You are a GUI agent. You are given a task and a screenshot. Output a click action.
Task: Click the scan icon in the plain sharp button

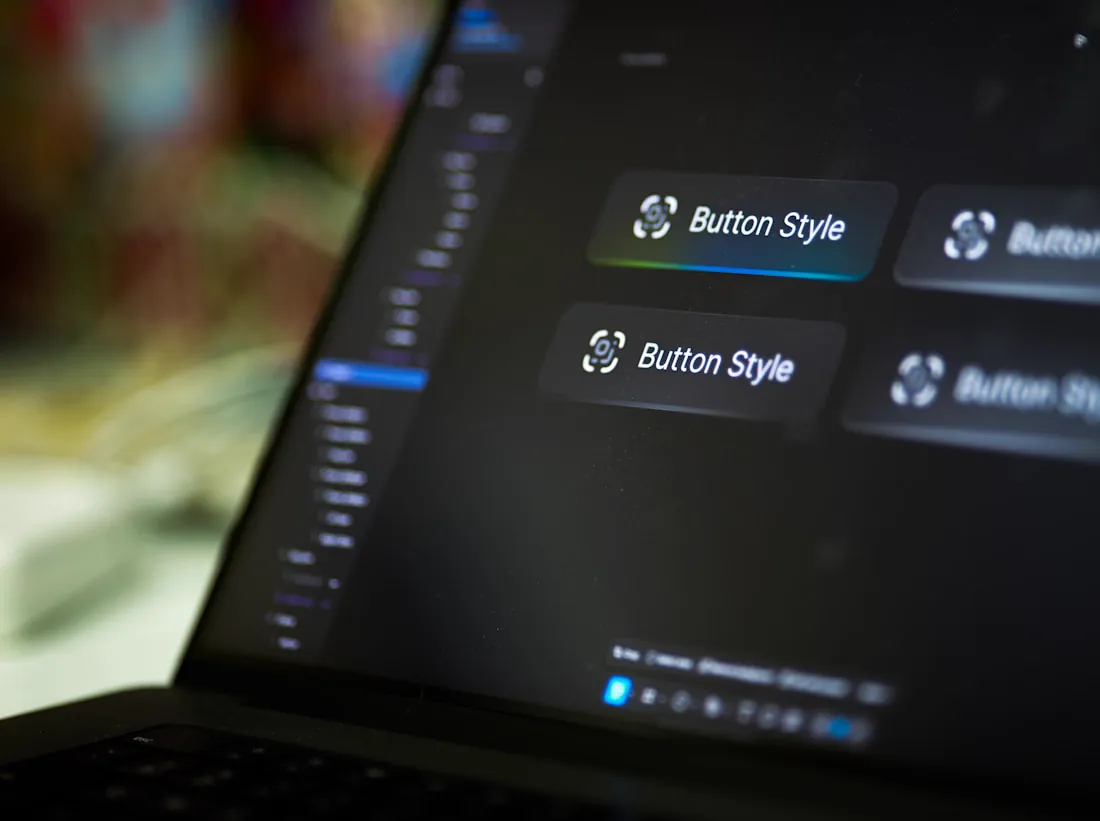click(603, 351)
